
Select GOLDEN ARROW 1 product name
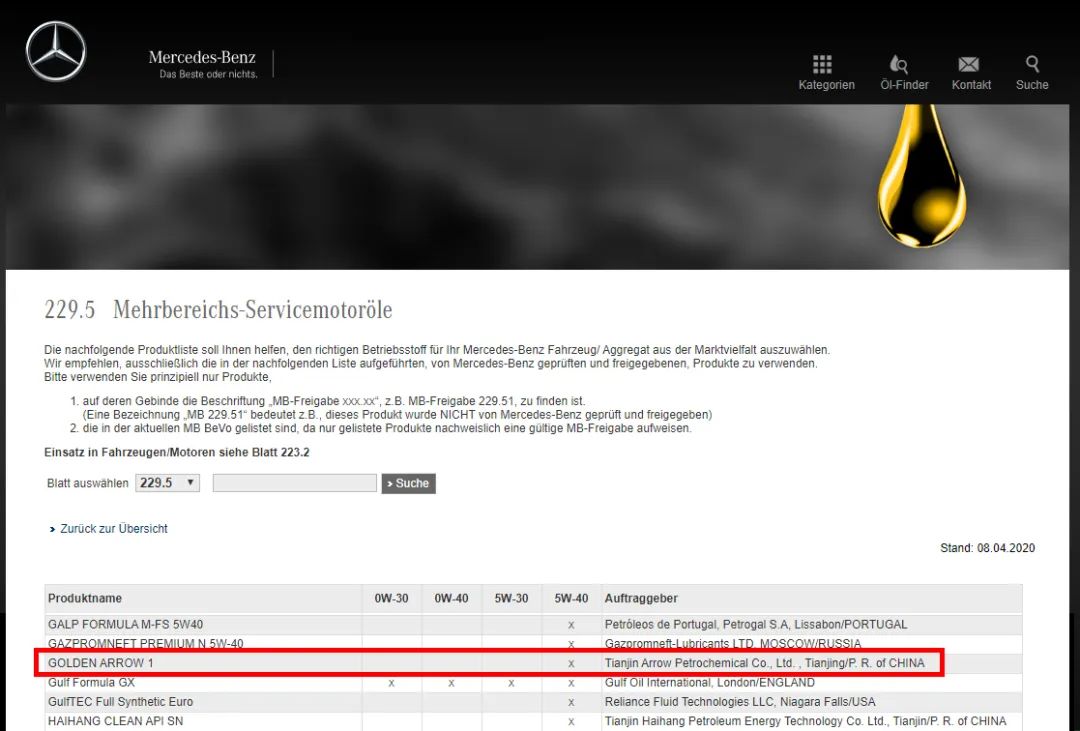[x=101, y=663]
